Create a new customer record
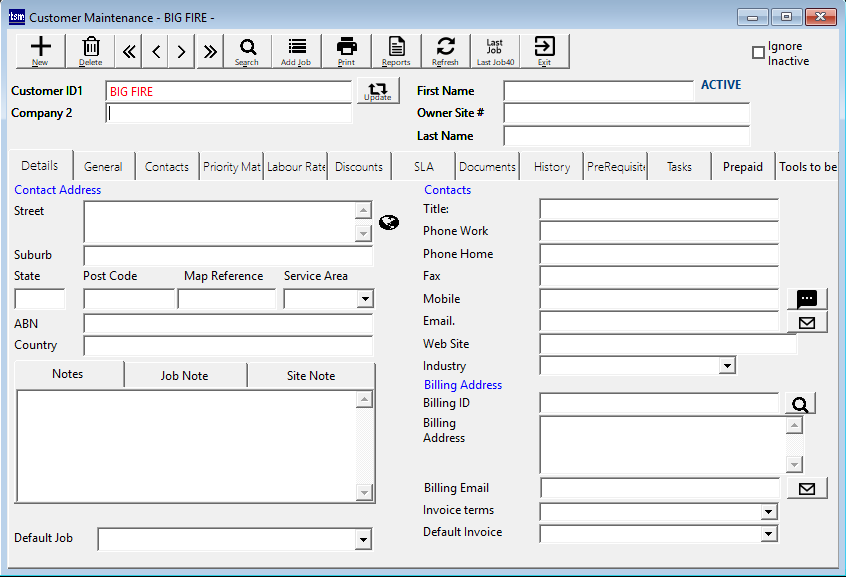The image size is (846, 577). pos(39,50)
